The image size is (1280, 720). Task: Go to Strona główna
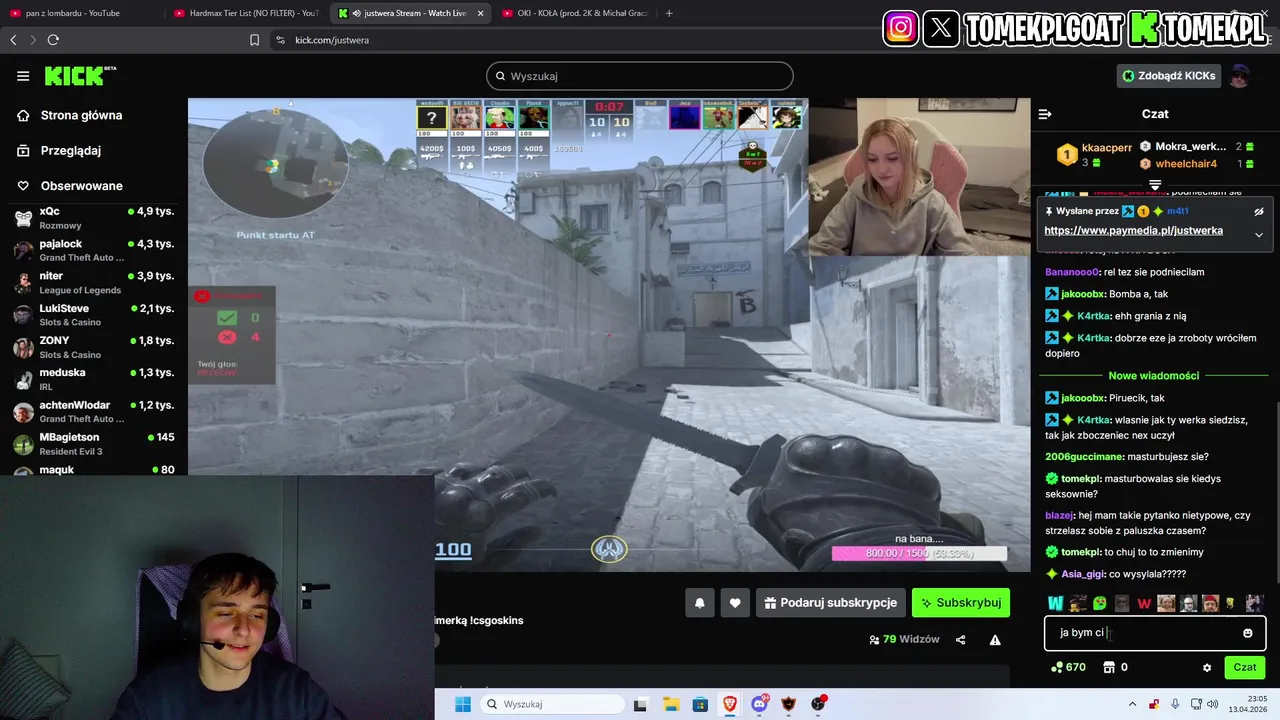point(70,115)
